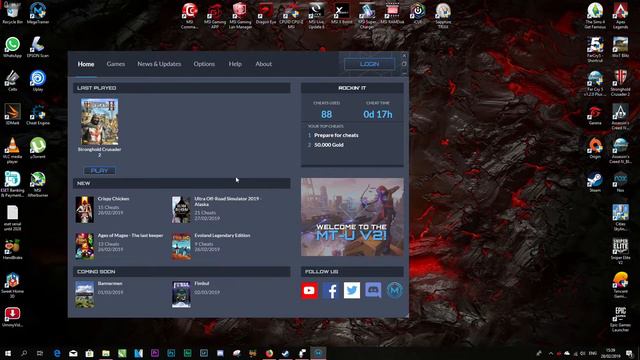Open MSI Gaming APP desktop icon
Viewport: 640px width, 360px height.
[x=215, y=16]
